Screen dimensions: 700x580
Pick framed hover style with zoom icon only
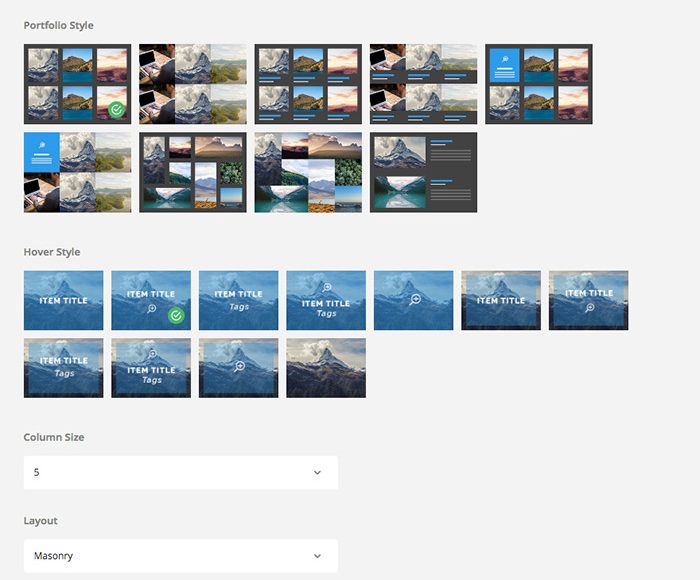(x=238, y=368)
